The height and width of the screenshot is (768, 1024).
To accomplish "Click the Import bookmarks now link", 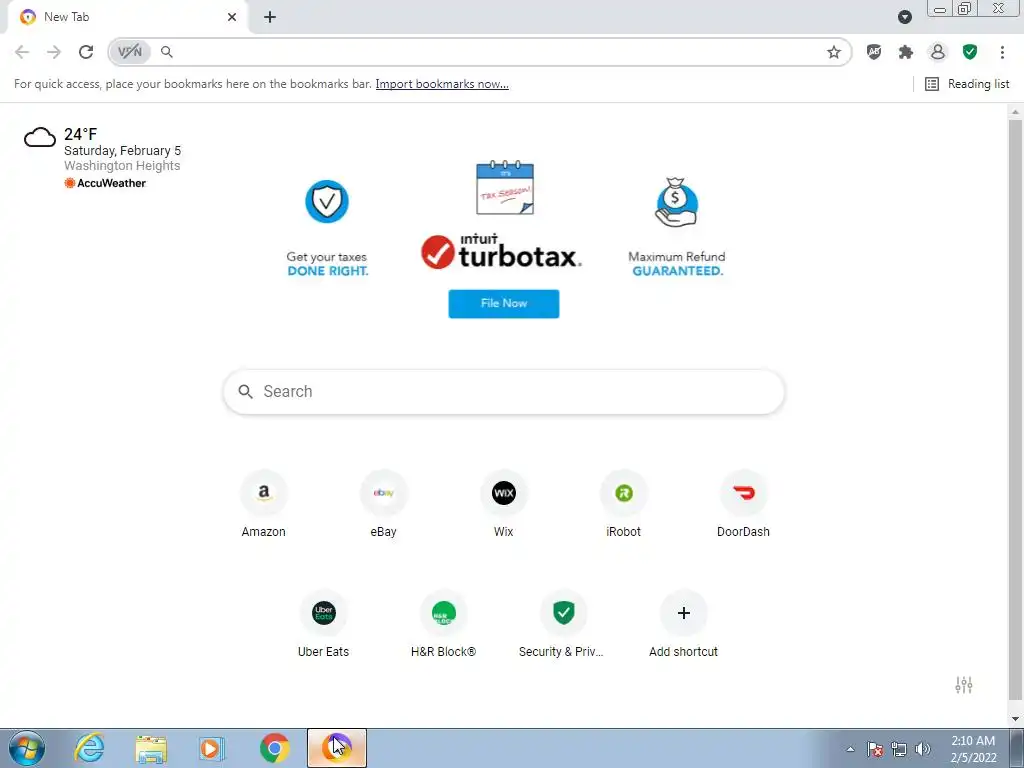I will click(x=442, y=84).
